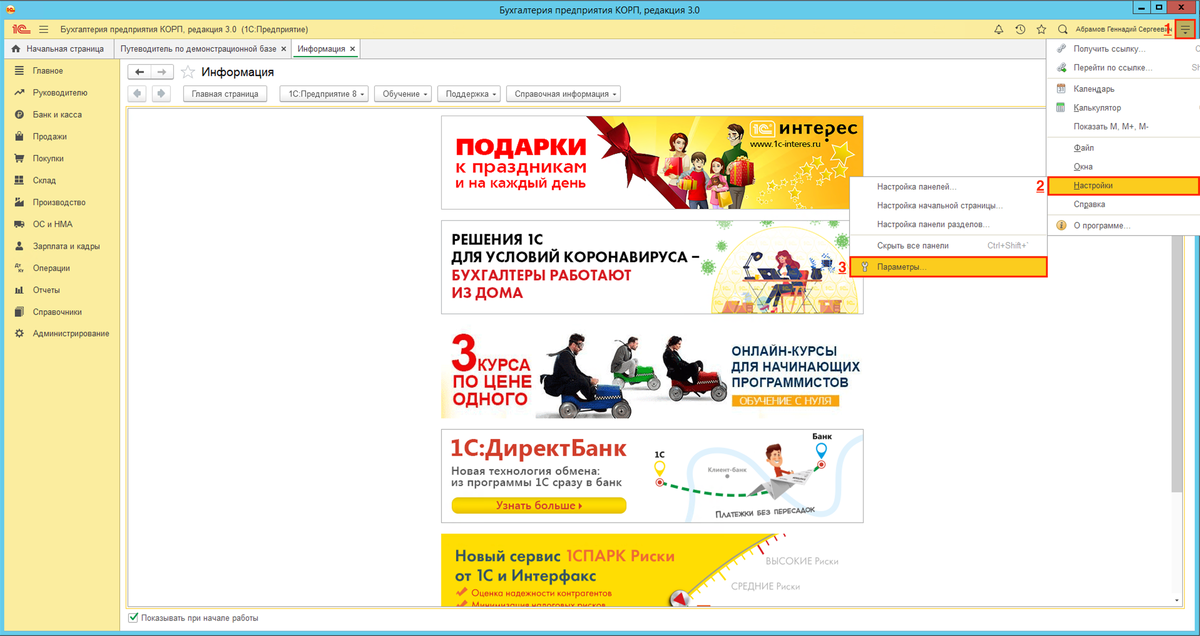Open Калькулятор from the service menu
The image size is (1200, 636).
click(1123, 108)
